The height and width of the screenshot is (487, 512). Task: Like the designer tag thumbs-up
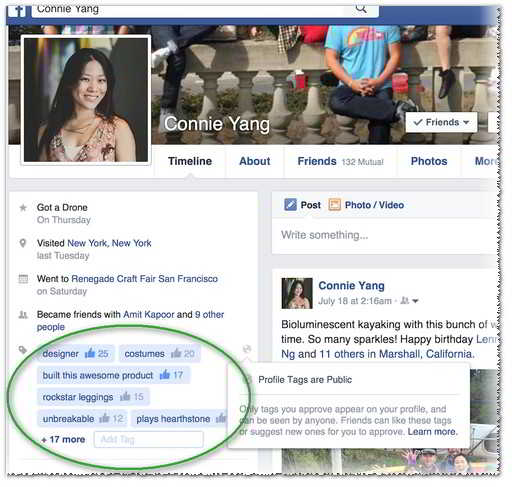click(x=90, y=353)
